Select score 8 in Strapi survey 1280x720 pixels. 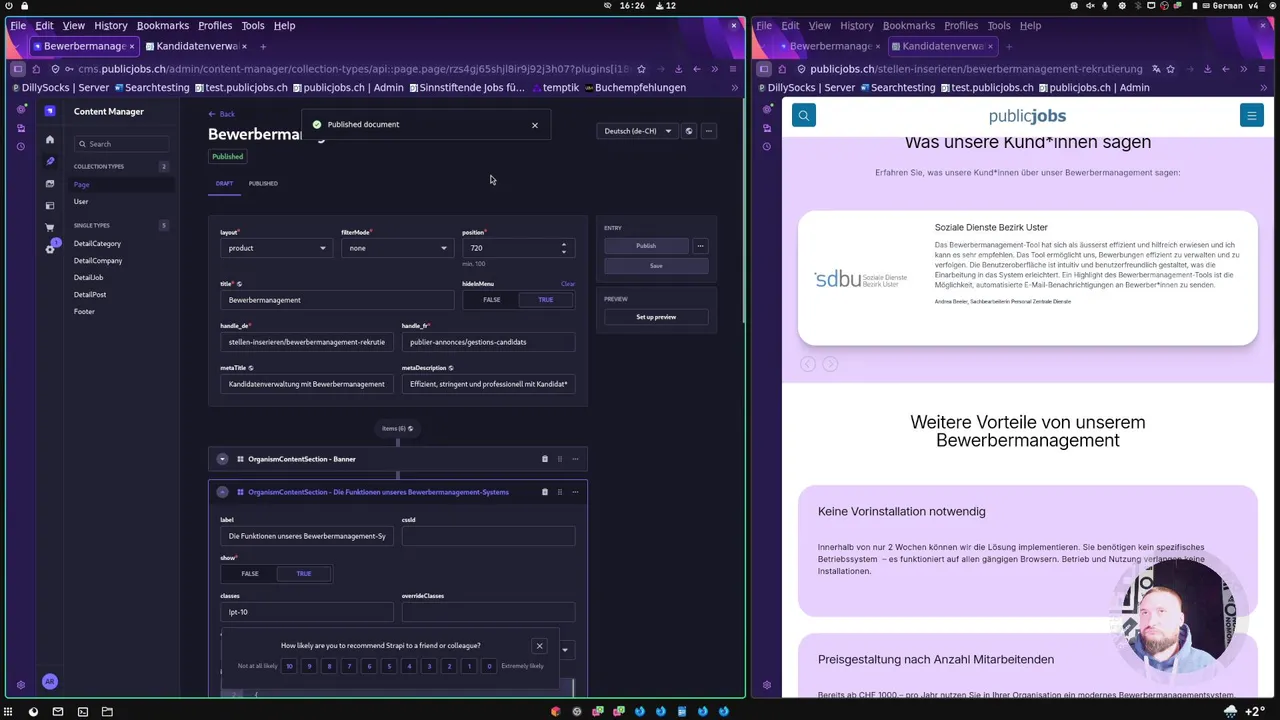click(x=329, y=666)
